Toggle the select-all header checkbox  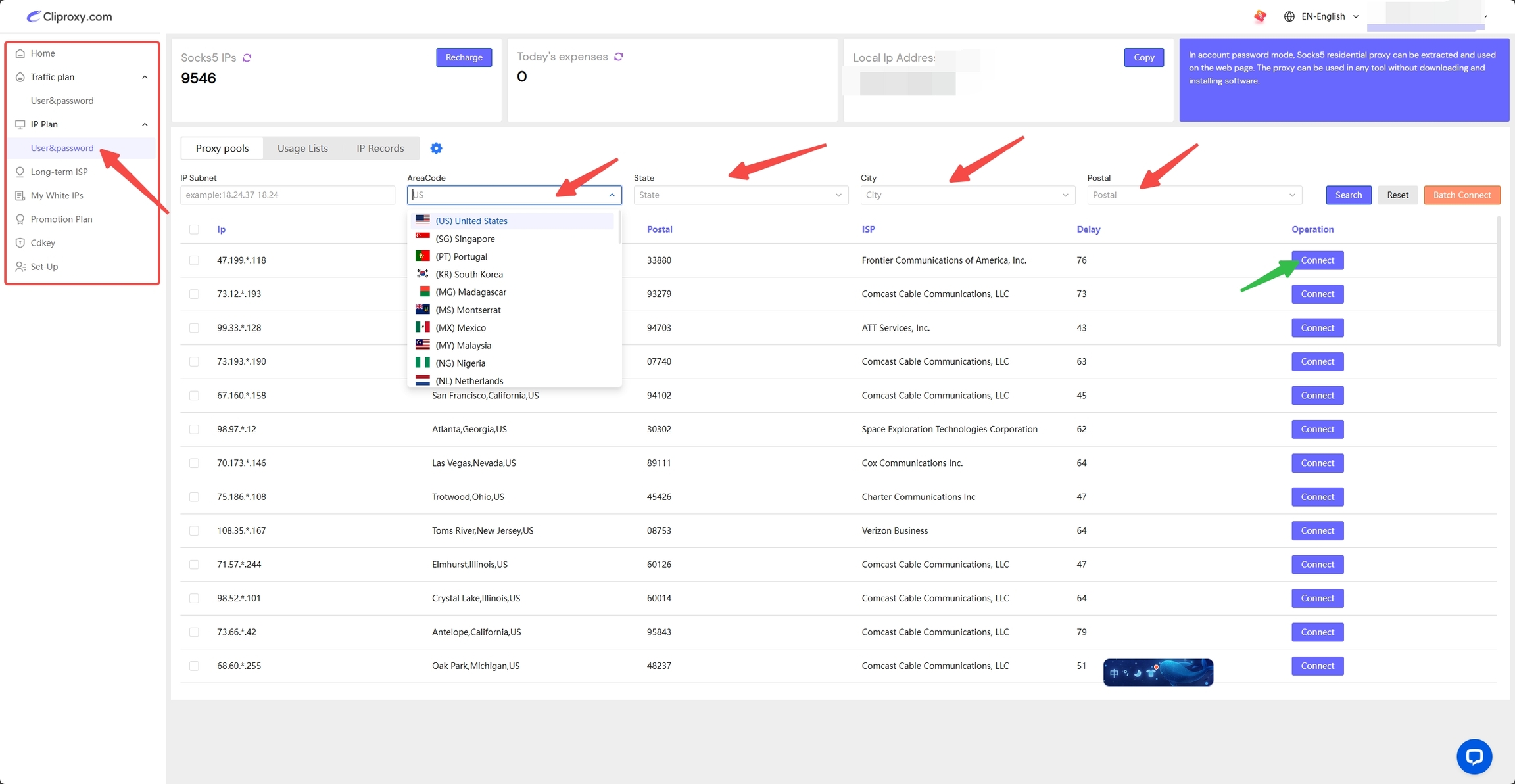194,229
